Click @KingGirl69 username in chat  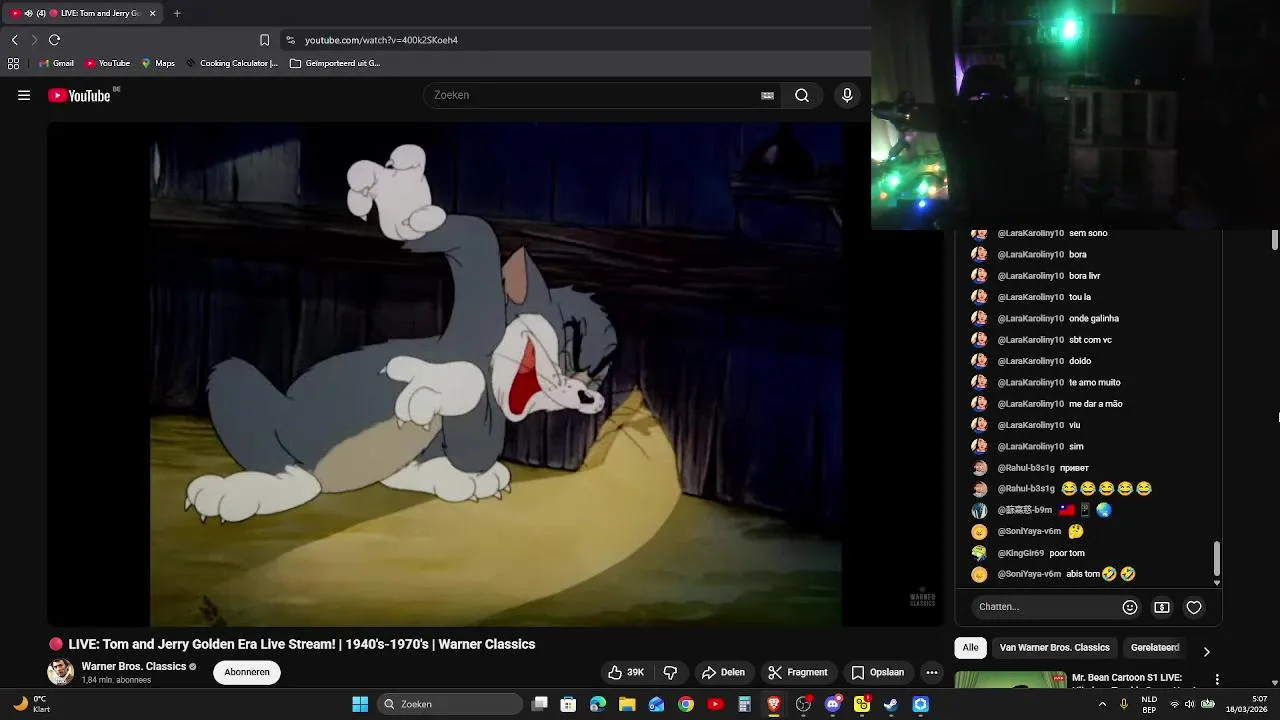click(x=1020, y=553)
